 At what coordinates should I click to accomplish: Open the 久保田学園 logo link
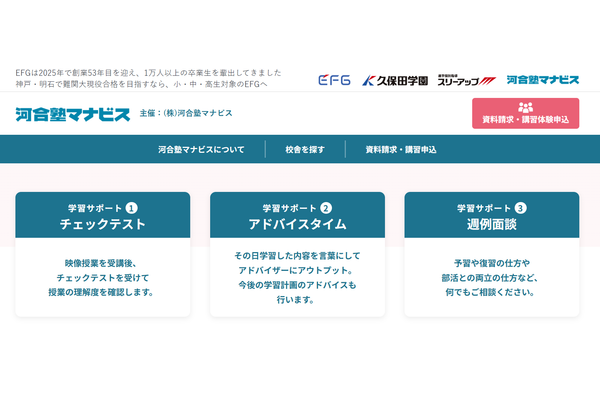coord(395,80)
